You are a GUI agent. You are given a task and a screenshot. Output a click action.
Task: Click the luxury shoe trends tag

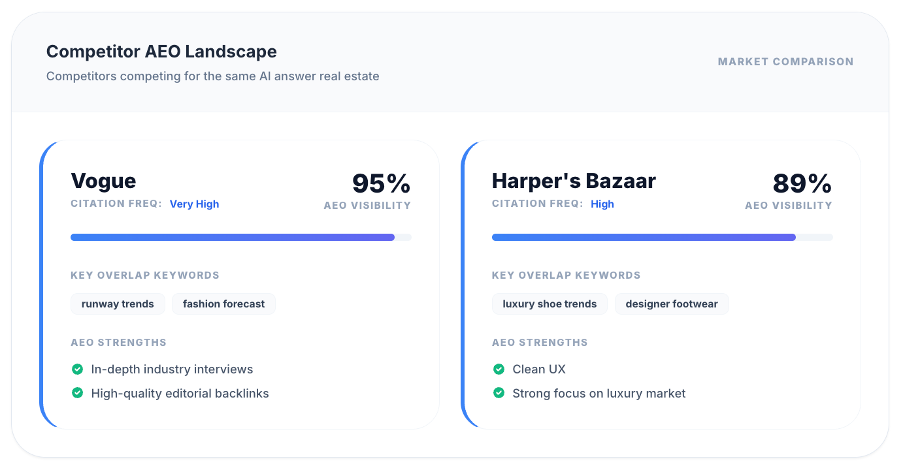[x=549, y=304]
